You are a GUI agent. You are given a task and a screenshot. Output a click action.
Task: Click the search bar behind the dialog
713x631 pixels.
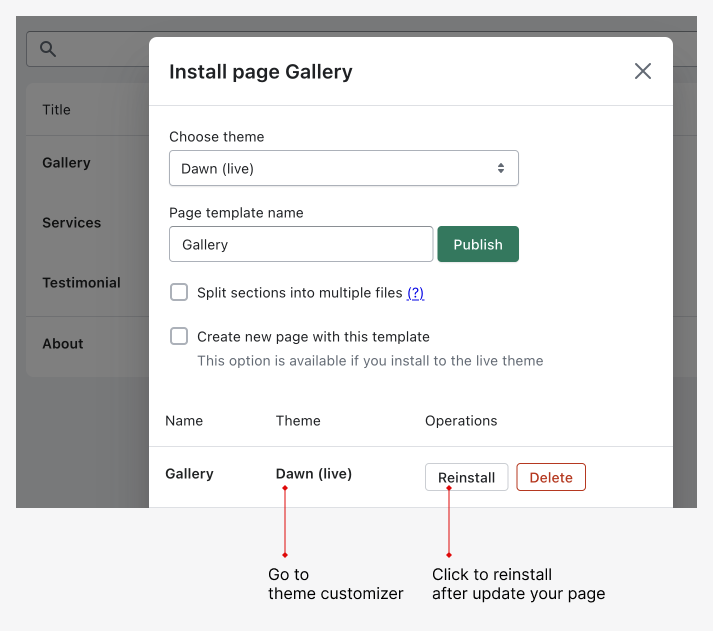point(100,49)
